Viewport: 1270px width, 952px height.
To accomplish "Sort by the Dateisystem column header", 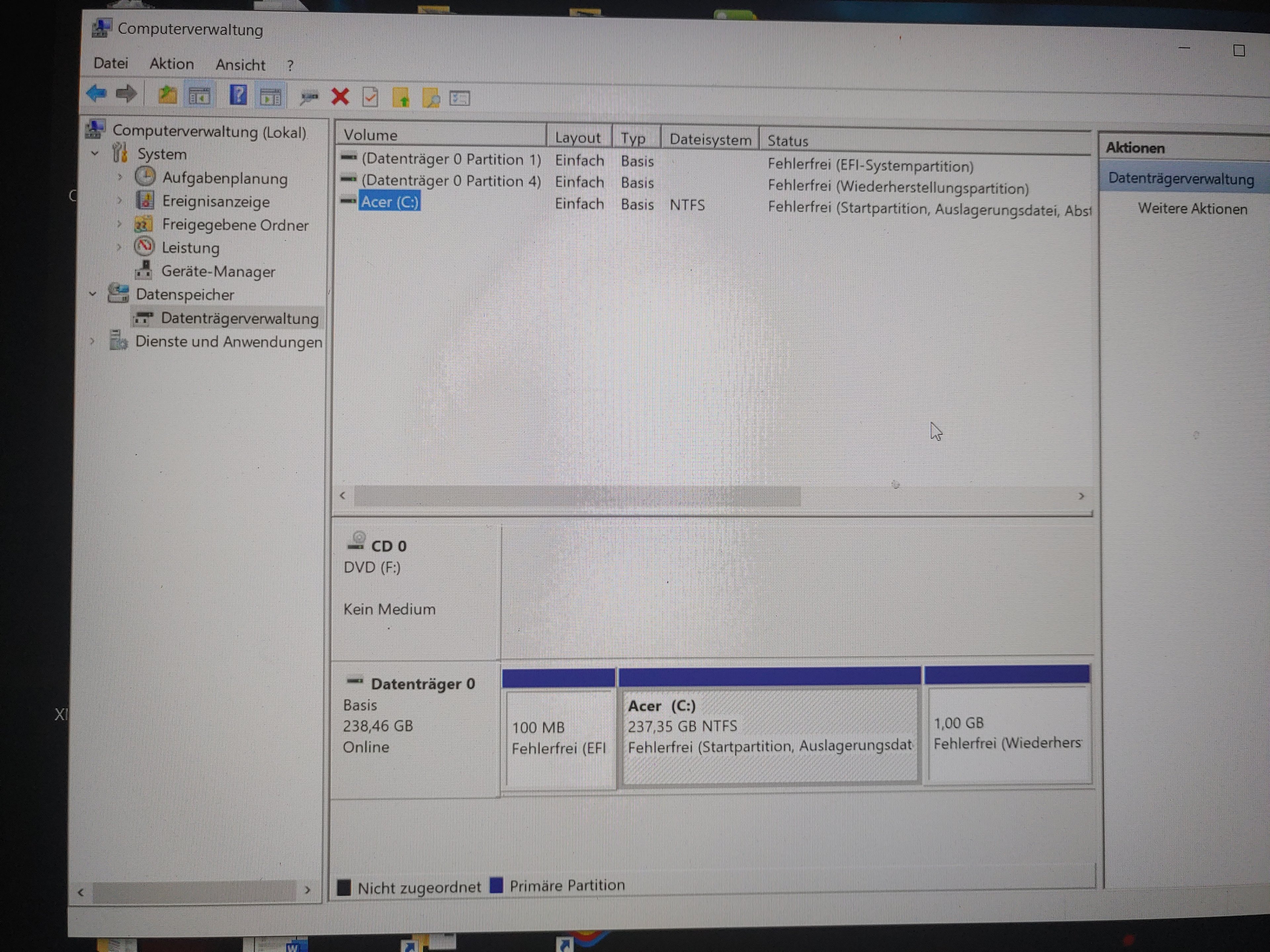I will [x=710, y=139].
